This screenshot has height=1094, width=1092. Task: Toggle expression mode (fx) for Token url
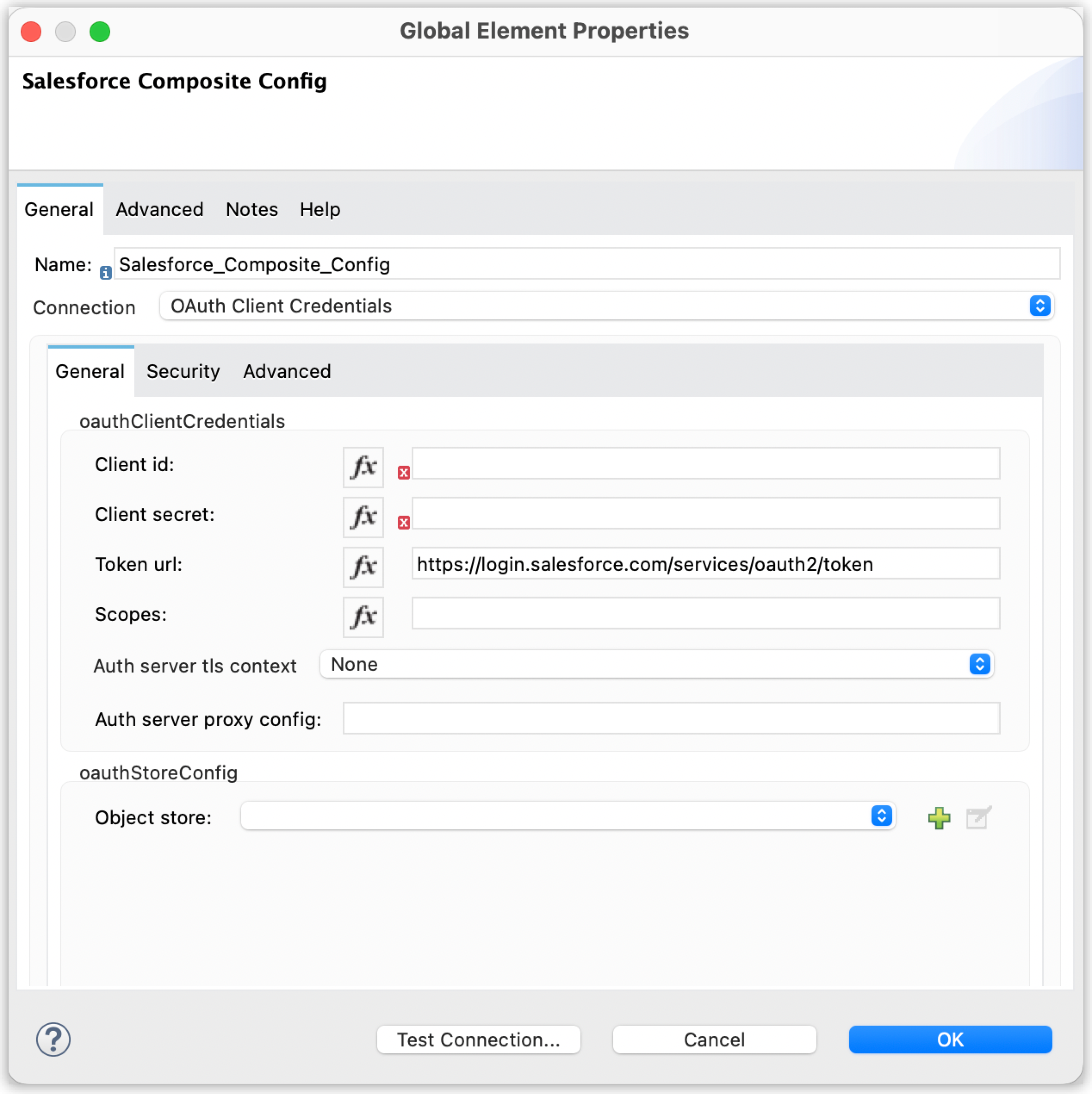pos(363,567)
